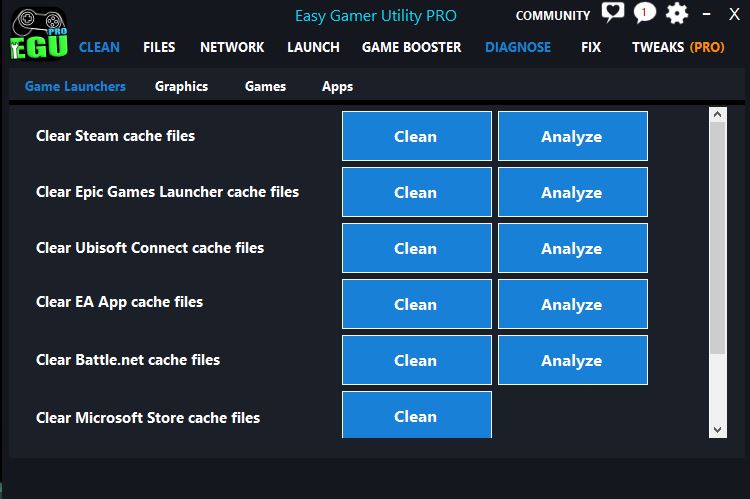Minimize the Easy Gamer Utility window
This screenshot has height=499, width=750.
708,15
